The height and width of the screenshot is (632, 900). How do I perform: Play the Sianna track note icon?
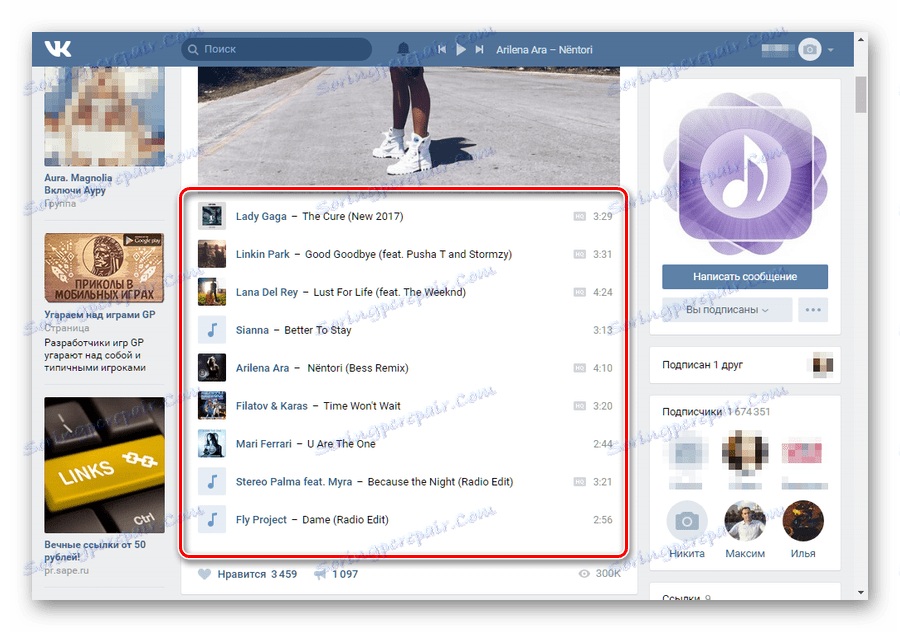[x=212, y=330]
